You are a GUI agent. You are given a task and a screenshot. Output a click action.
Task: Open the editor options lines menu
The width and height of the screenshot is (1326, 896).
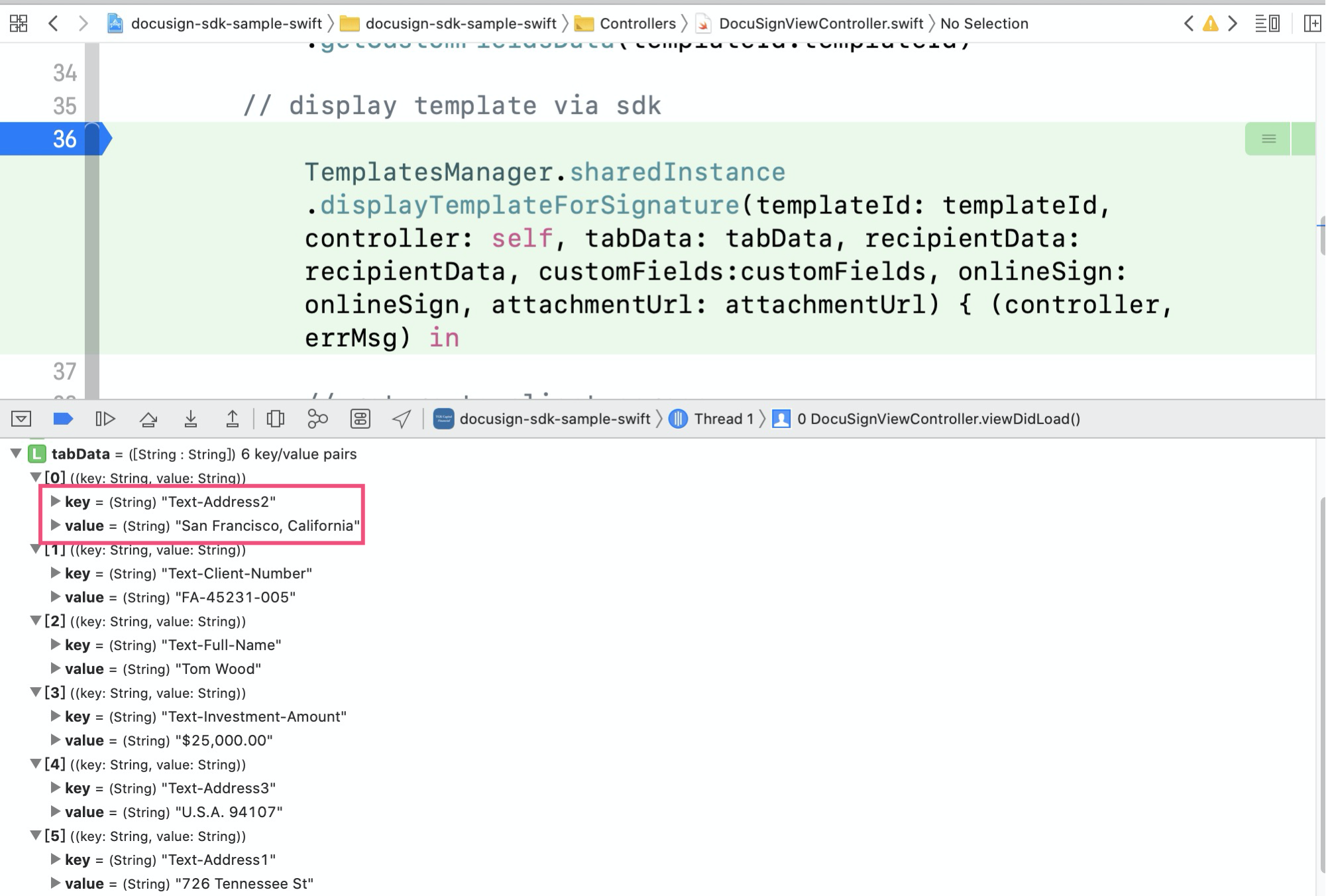pyautogui.click(x=1267, y=24)
